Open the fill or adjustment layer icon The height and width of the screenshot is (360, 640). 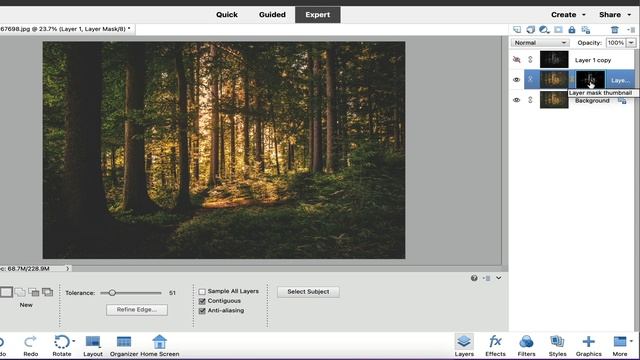click(544, 30)
